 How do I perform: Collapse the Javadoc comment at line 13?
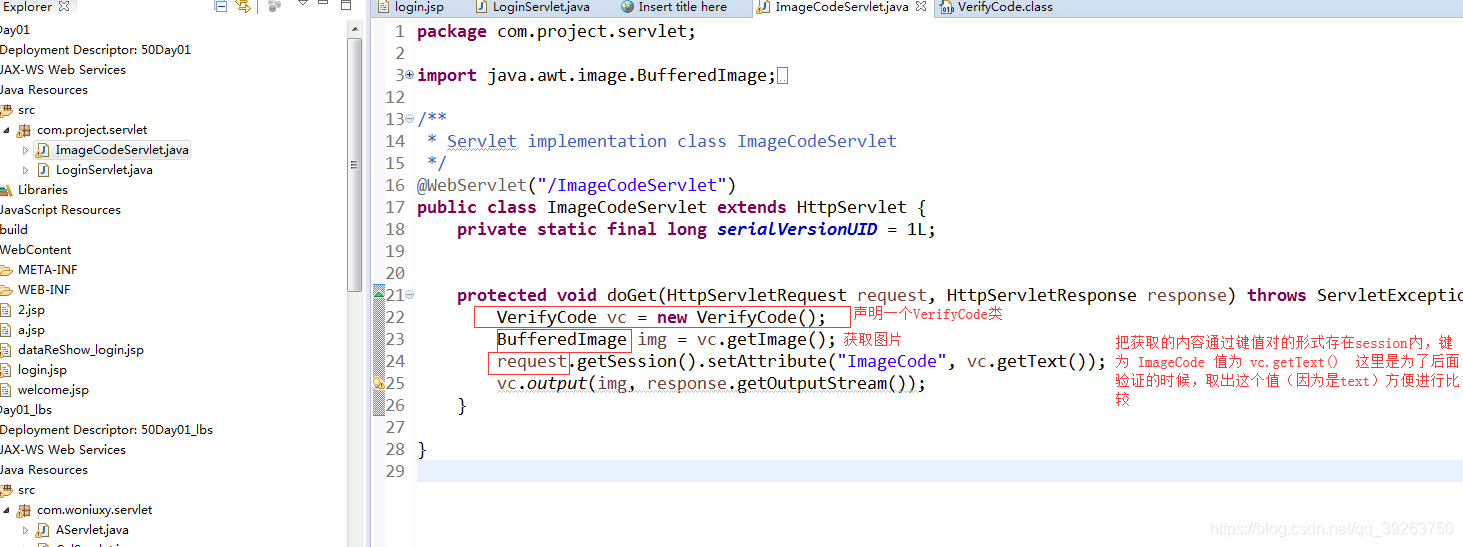410,119
